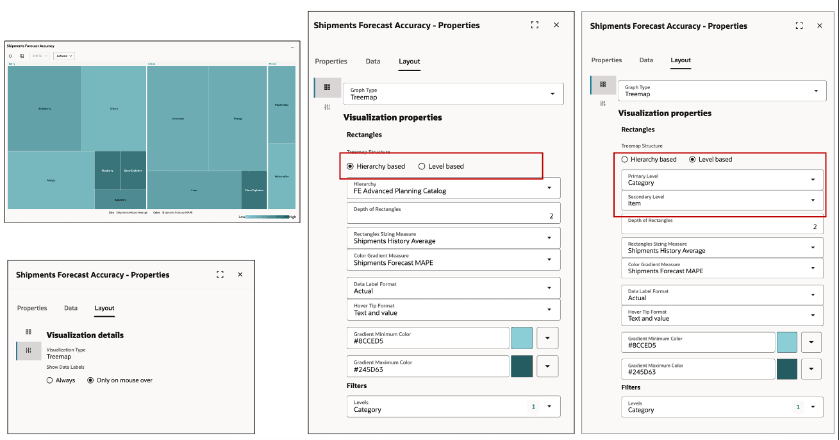Open Color Gradient Measure dropdown in Primary Level panel
This screenshot has height=440, width=840.
pos(722,268)
